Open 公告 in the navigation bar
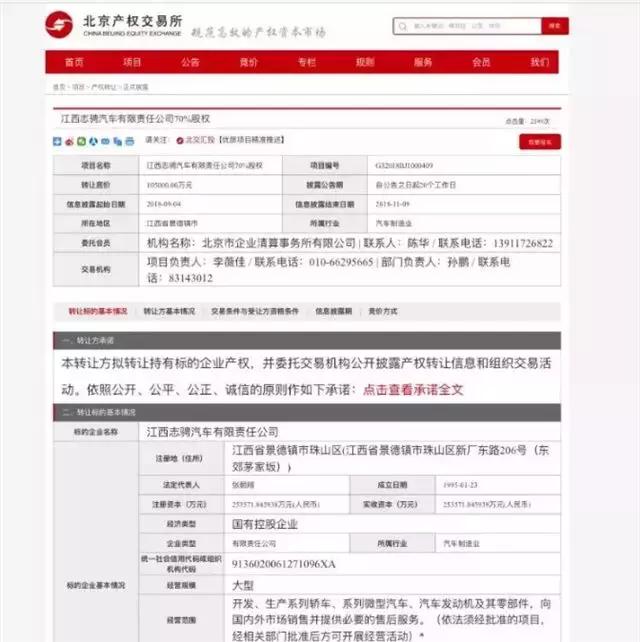The image size is (640, 642). pyautogui.click(x=190, y=62)
